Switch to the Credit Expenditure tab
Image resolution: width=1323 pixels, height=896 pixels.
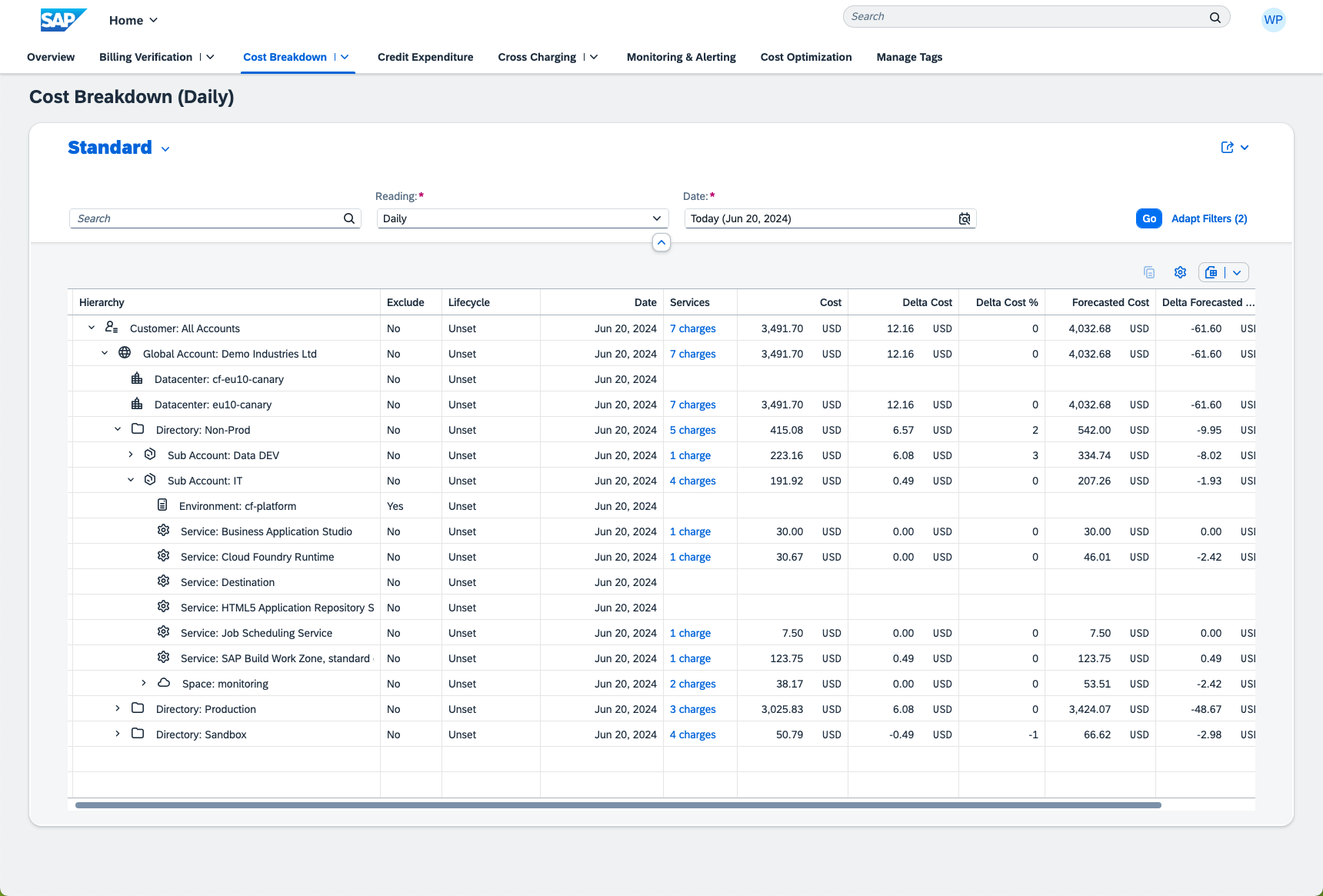click(425, 57)
